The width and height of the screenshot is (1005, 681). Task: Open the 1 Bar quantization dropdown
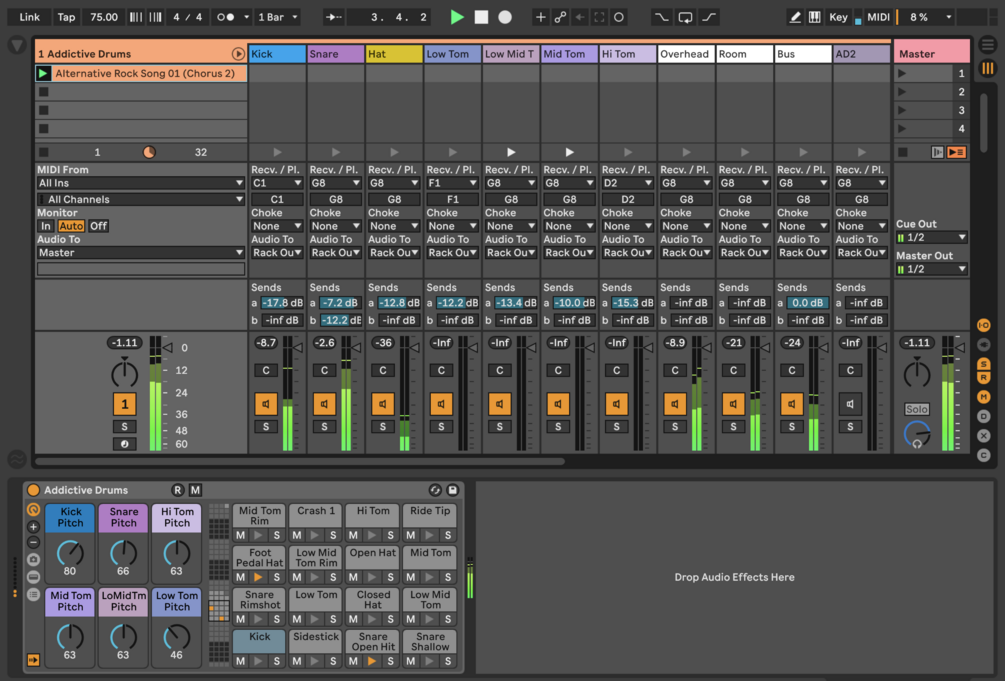[x=278, y=17]
